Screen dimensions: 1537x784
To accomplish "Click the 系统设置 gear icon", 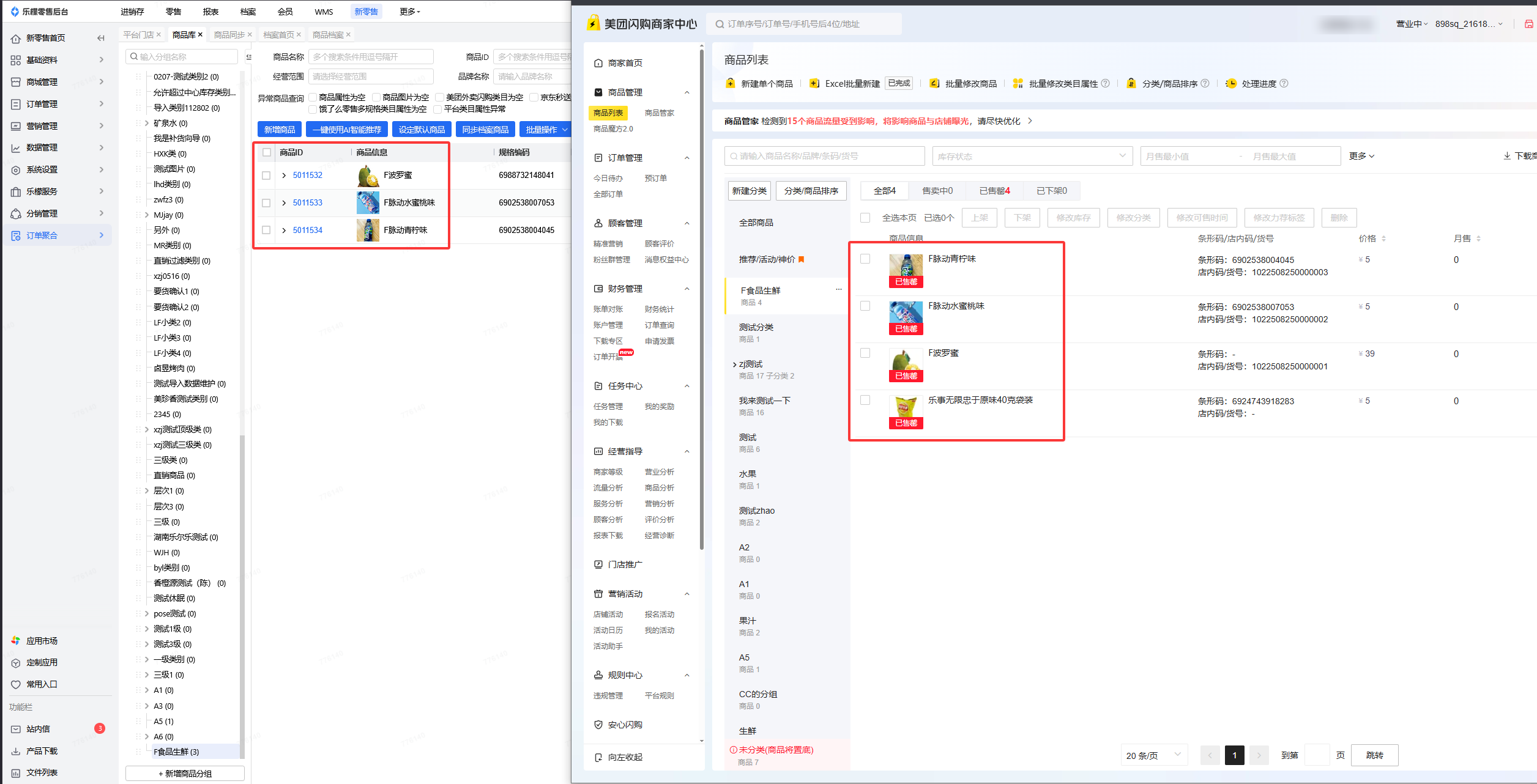I will pos(16,169).
